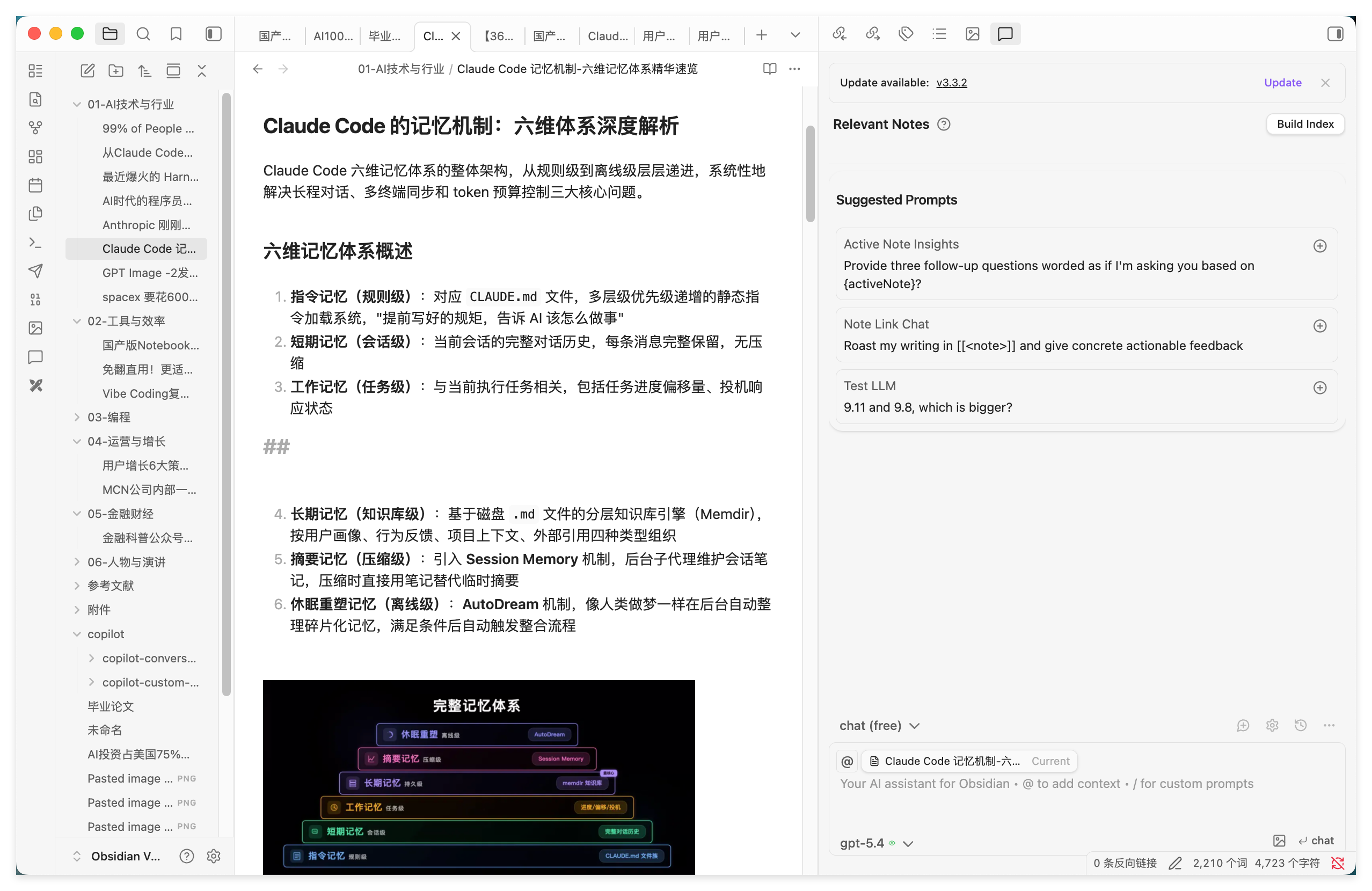Change sort order in file explorer
1372x891 pixels.
click(145, 71)
